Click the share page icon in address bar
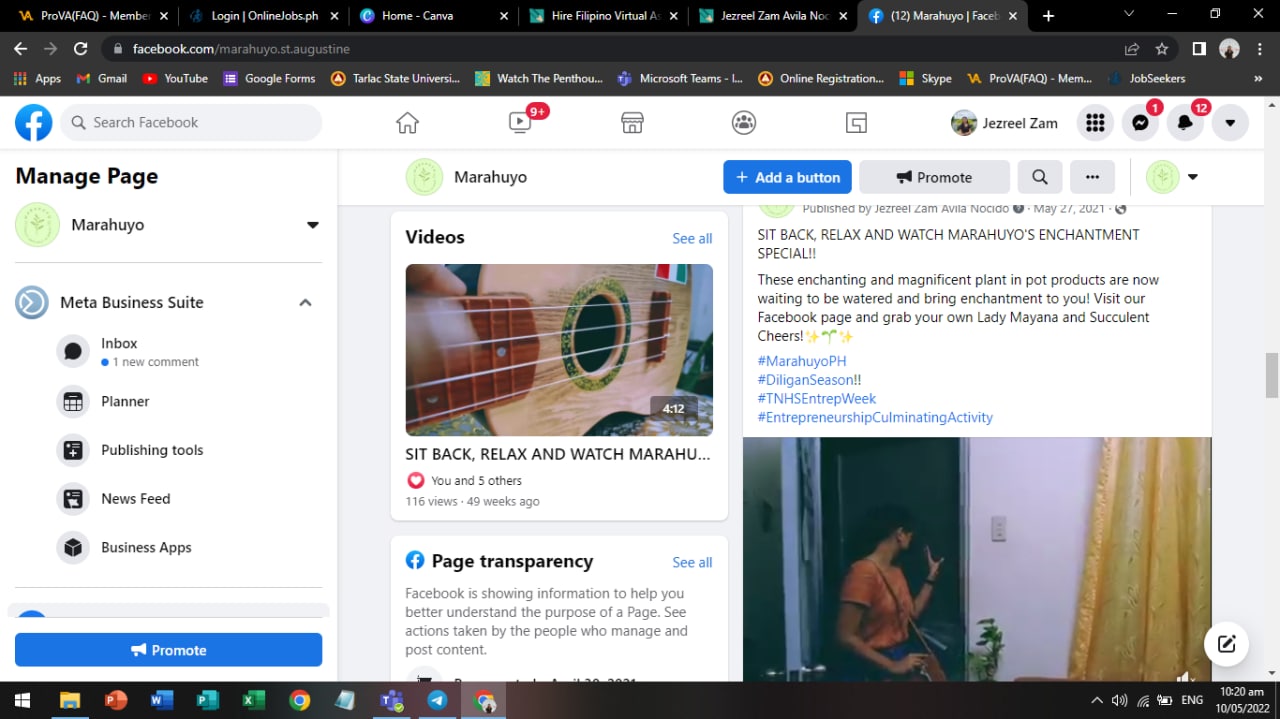Screen dimensions: 1280x719 tap(1132, 49)
